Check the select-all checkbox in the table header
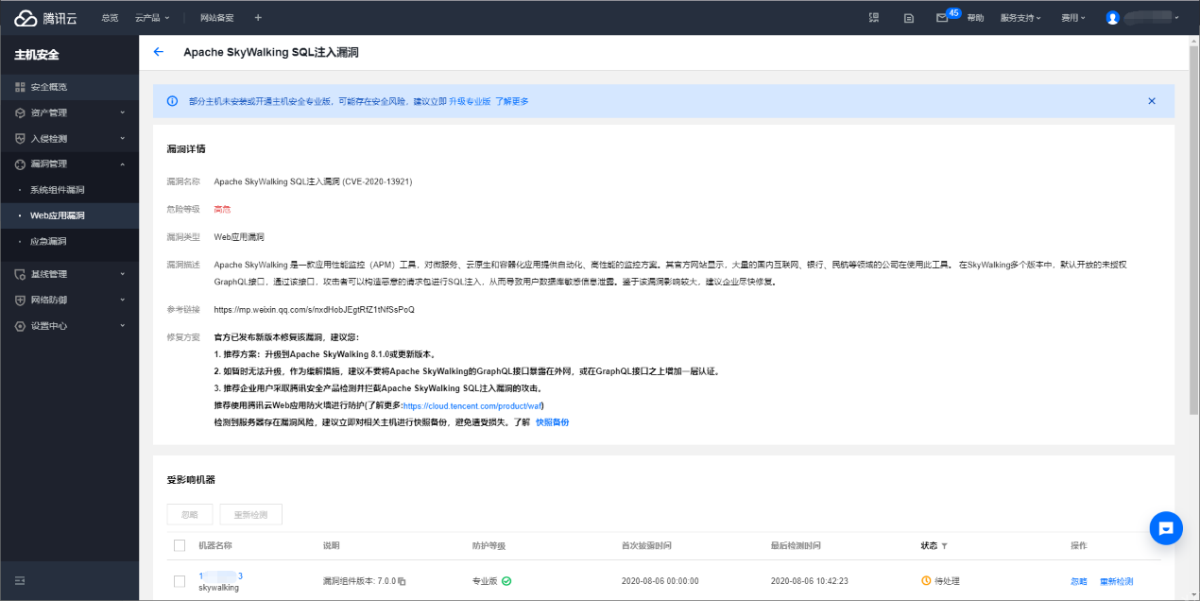 (x=179, y=546)
